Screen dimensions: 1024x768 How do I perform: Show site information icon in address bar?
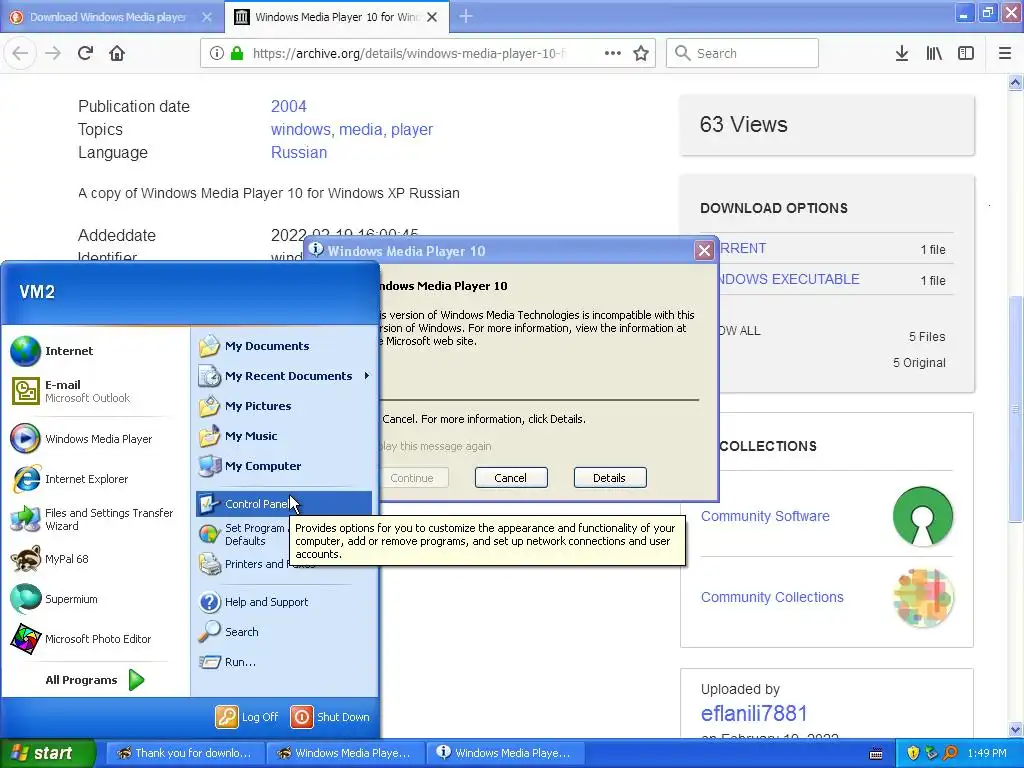217,53
